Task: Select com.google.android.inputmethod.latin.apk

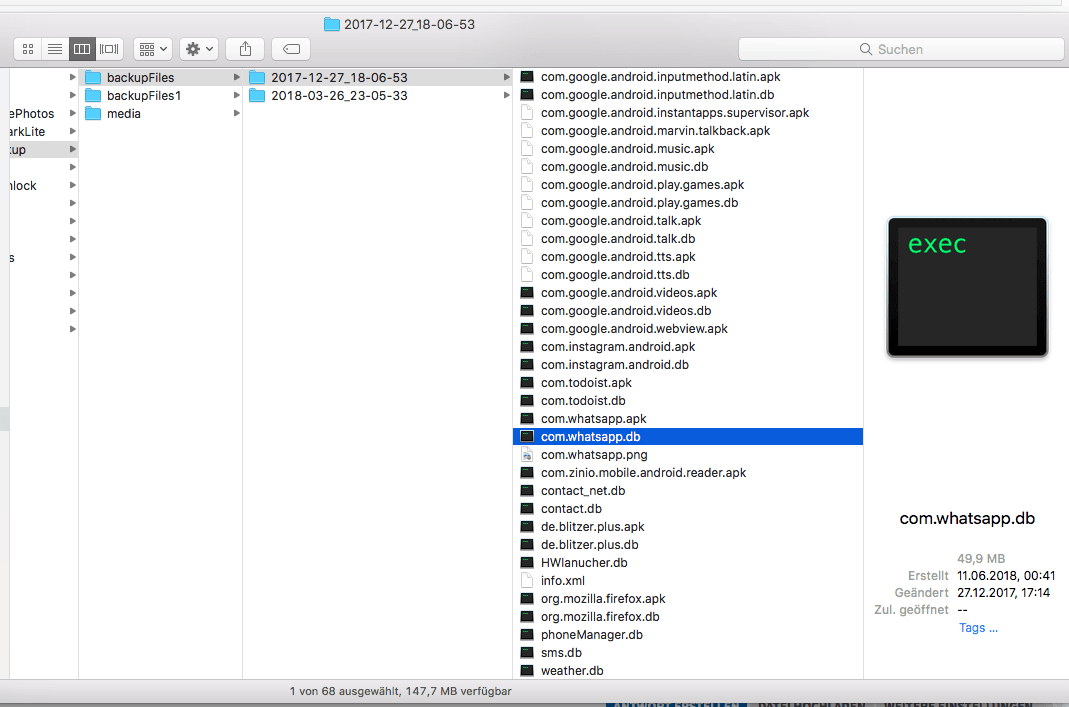Action: pos(688,77)
